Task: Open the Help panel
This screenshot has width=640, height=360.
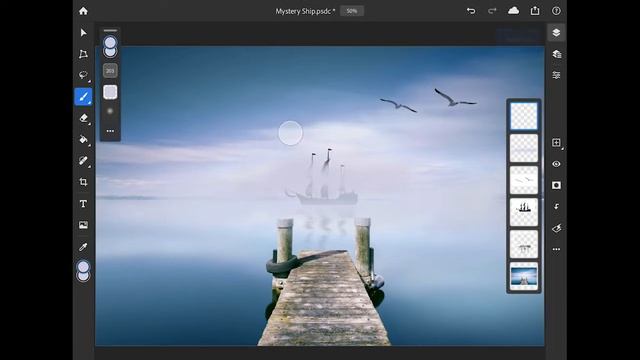Action: click(x=556, y=11)
